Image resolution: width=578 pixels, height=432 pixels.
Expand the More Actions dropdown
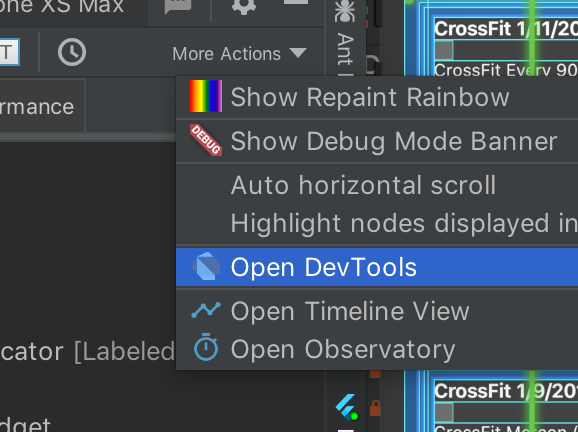pos(240,54)
